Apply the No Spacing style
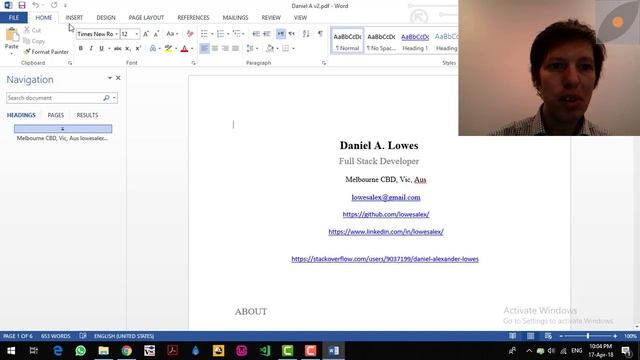The width and height of the screenshot is (640, 360). click(381, 41)
